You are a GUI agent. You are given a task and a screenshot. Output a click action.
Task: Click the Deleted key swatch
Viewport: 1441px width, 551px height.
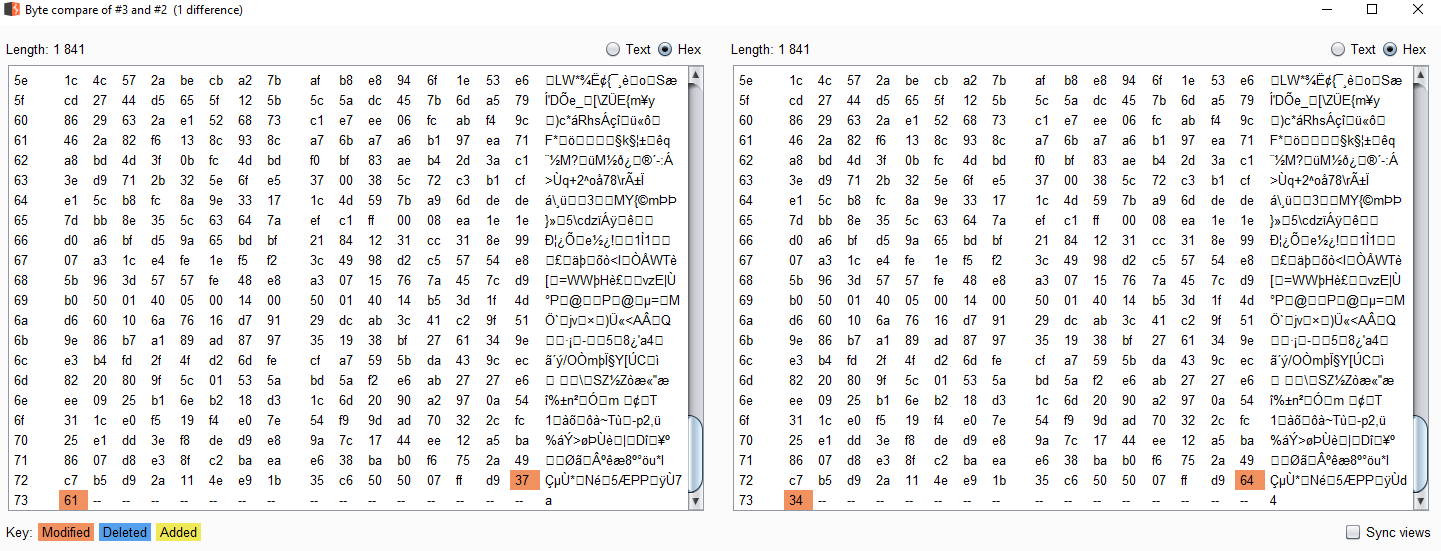124,532
